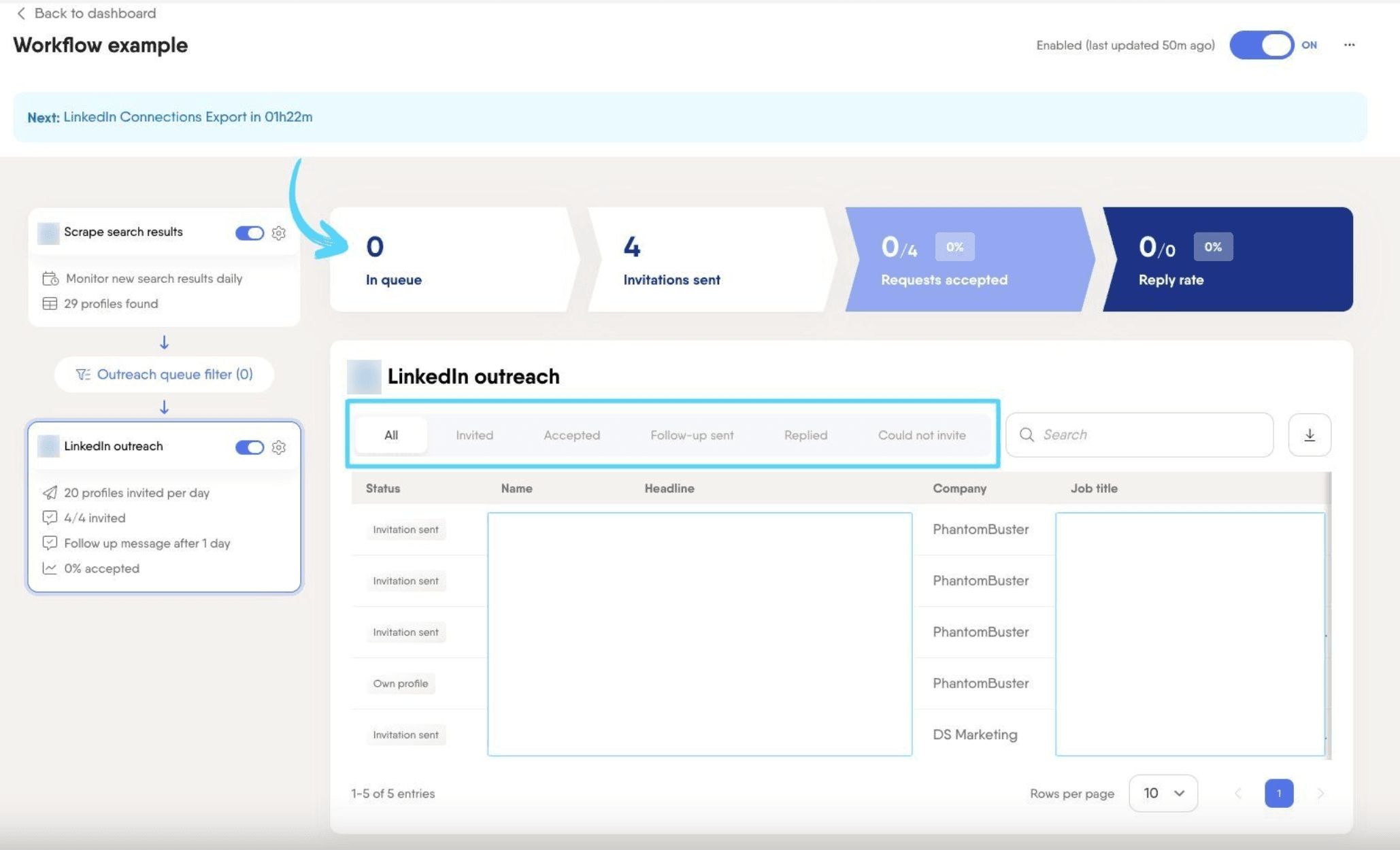Select the Invitations sent stat card
This screenshot has width=1400, height=850.
pyautogui.click(x=712, y=259)
